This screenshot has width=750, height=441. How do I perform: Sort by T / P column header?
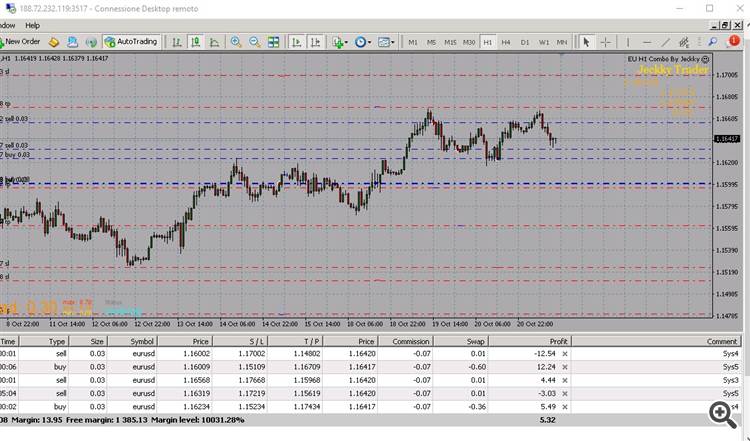296,341
